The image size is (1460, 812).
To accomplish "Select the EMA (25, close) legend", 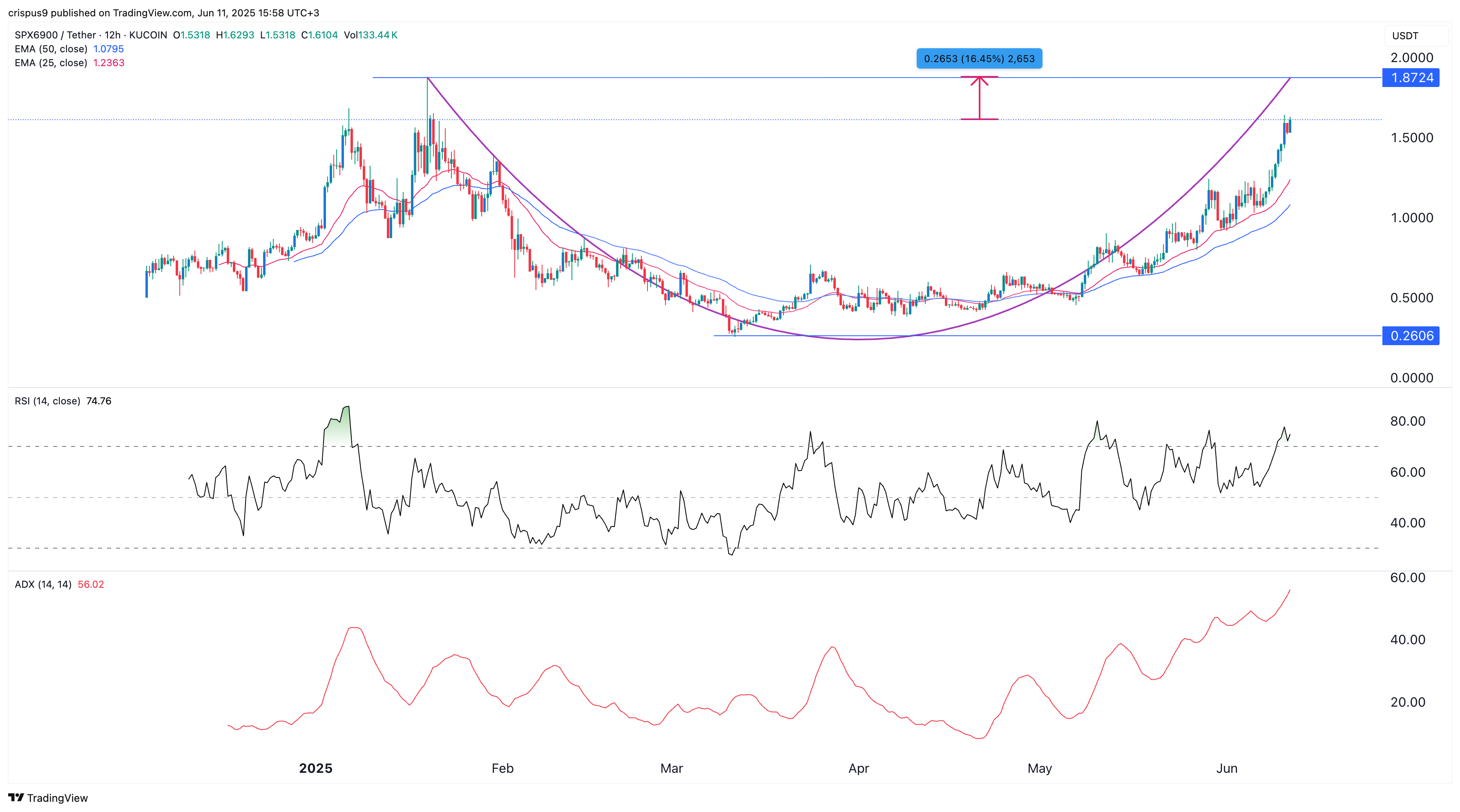I will pyautogui.click(x=51, y=63).
